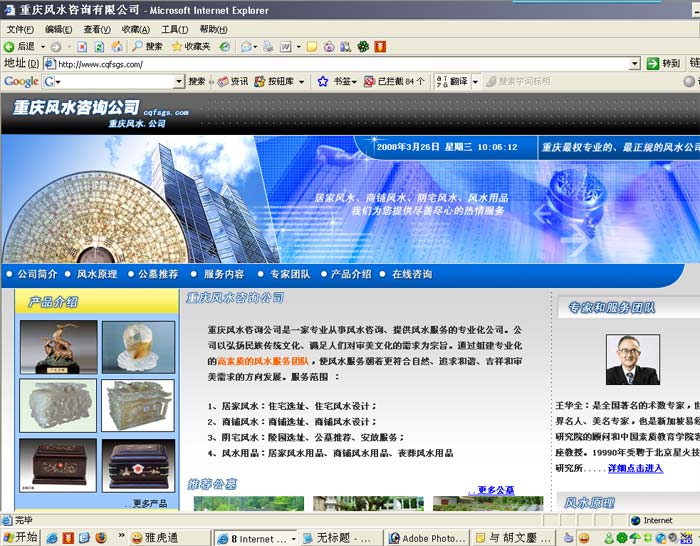
Task: Open the 收藏(A) menu
Action: click(x=135, y=29)
